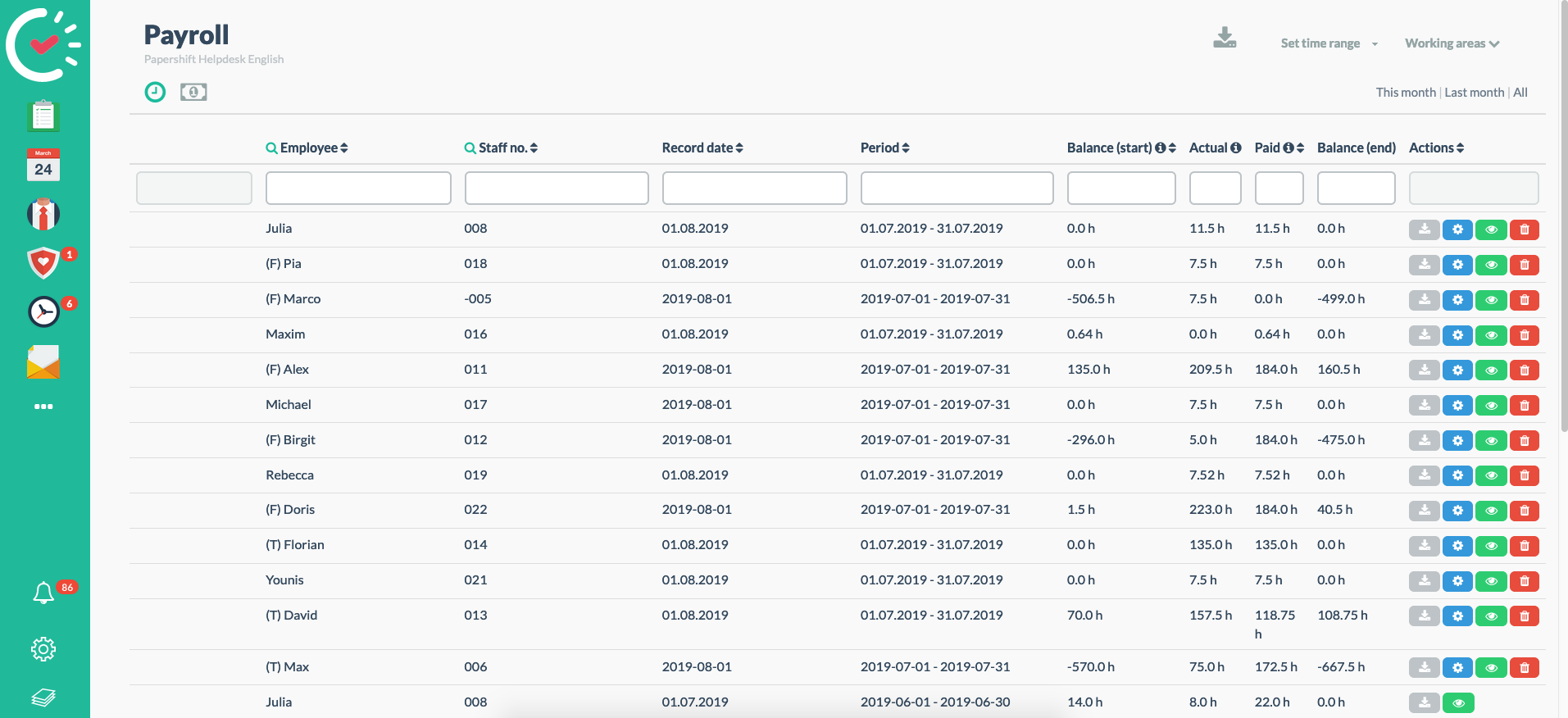
Task: Expand the Working areas dropdown
Action: click(x=1452, y=43)
